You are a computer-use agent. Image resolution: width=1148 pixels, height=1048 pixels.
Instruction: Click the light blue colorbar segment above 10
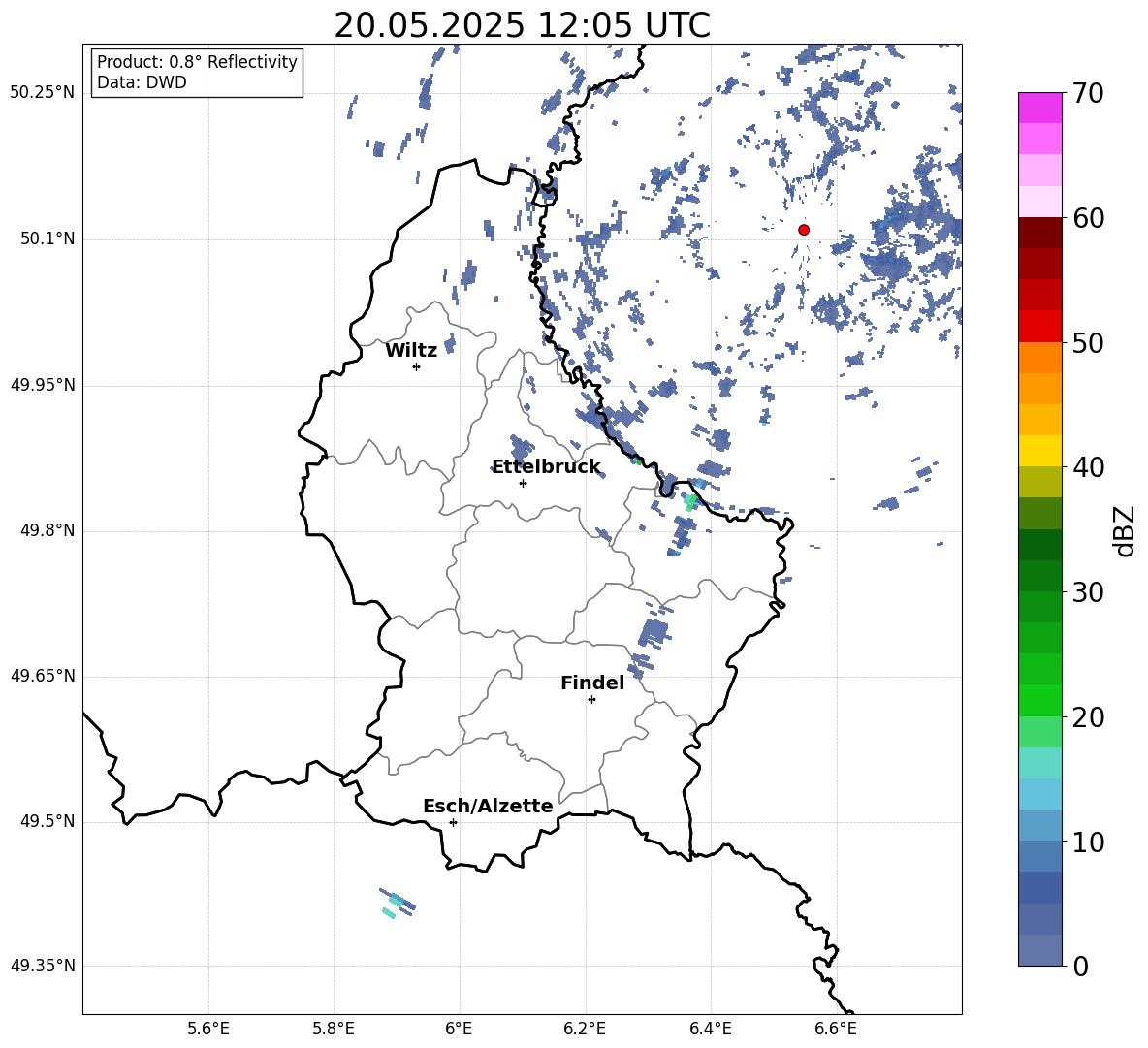click(1040, 794)
